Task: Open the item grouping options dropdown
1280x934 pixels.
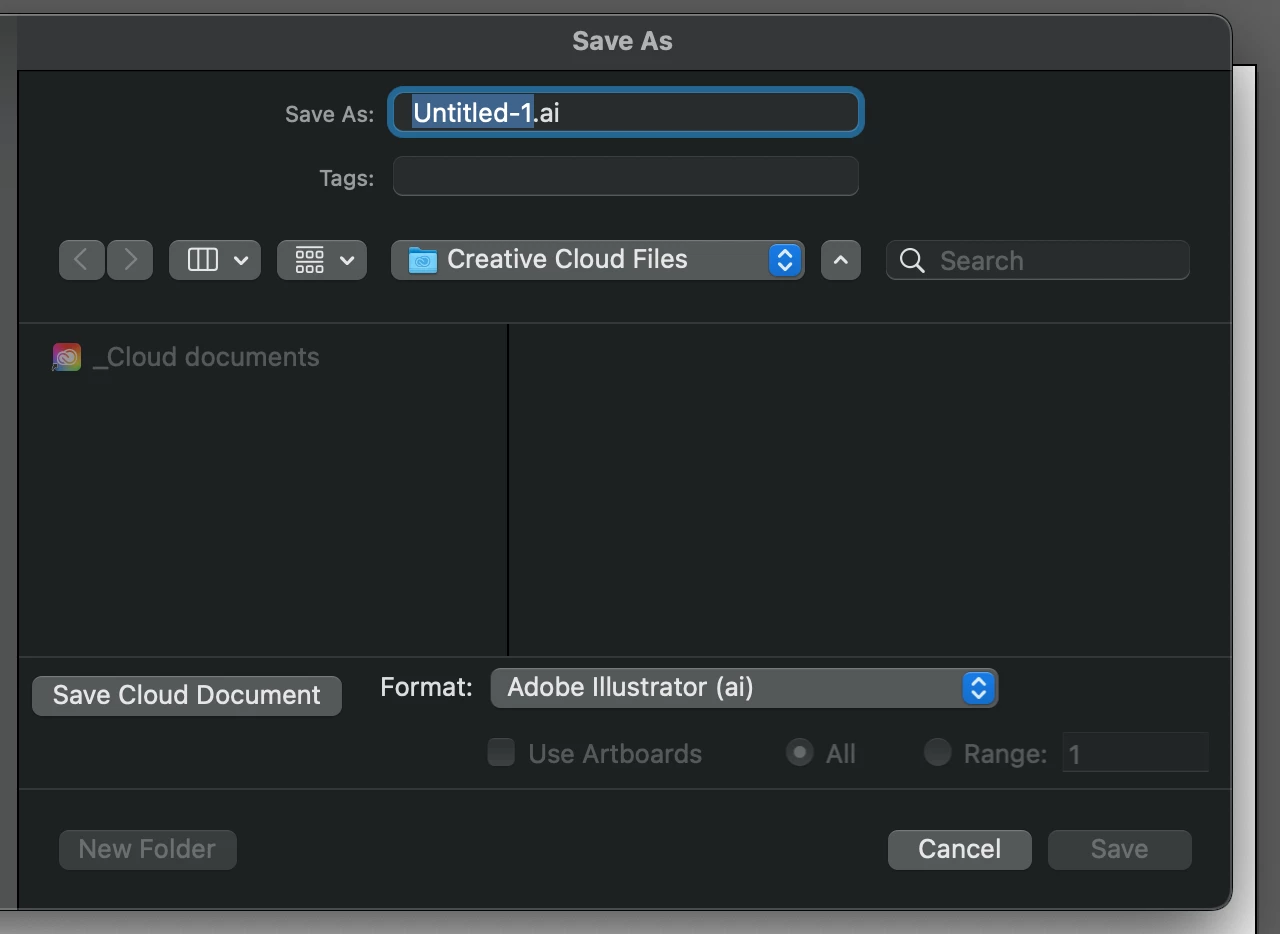Action: (322, 260)
